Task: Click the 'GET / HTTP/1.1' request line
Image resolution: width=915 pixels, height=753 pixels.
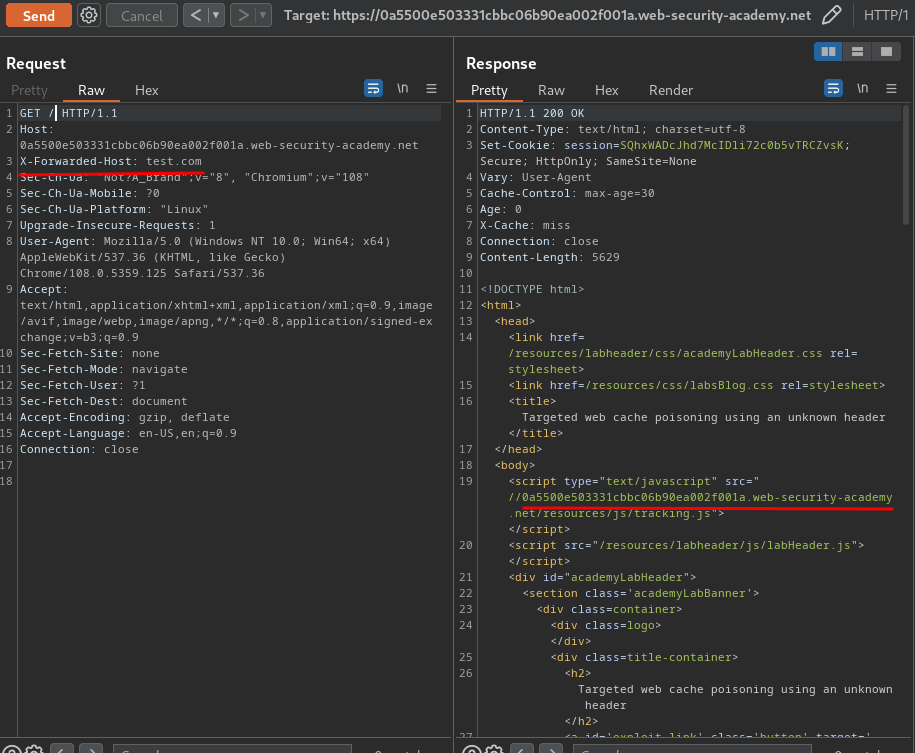Action: pos(69,113)
